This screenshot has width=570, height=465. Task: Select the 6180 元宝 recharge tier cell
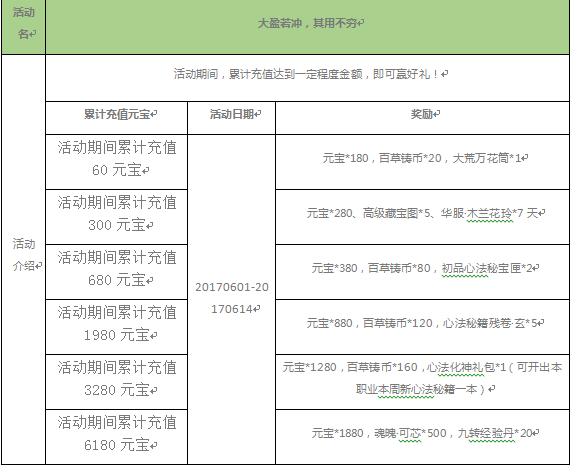pos(117,437)
